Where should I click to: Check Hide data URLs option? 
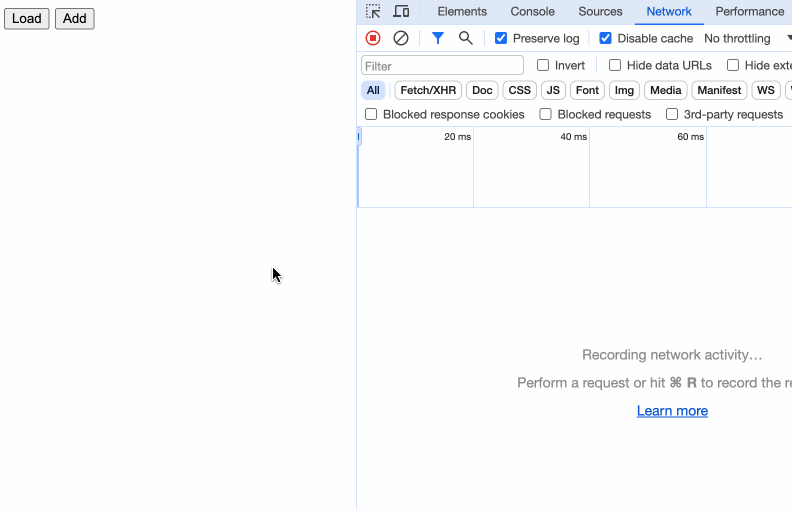click(x=615, y=65)
